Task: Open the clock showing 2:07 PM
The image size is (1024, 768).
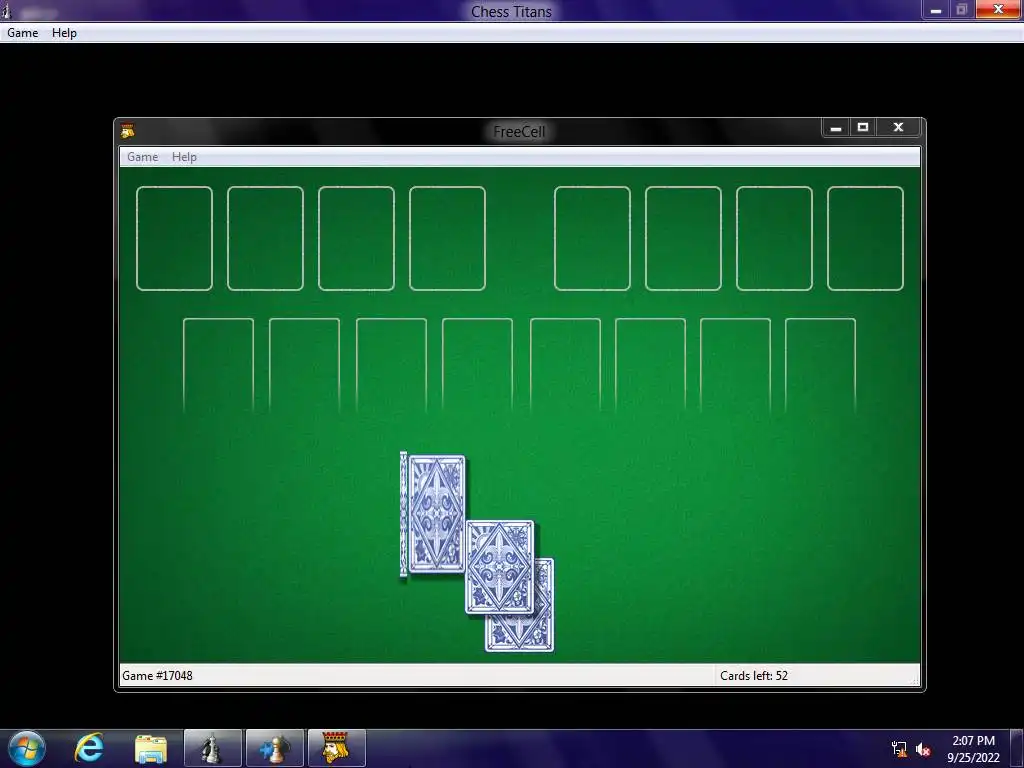Action: [973, 749]
